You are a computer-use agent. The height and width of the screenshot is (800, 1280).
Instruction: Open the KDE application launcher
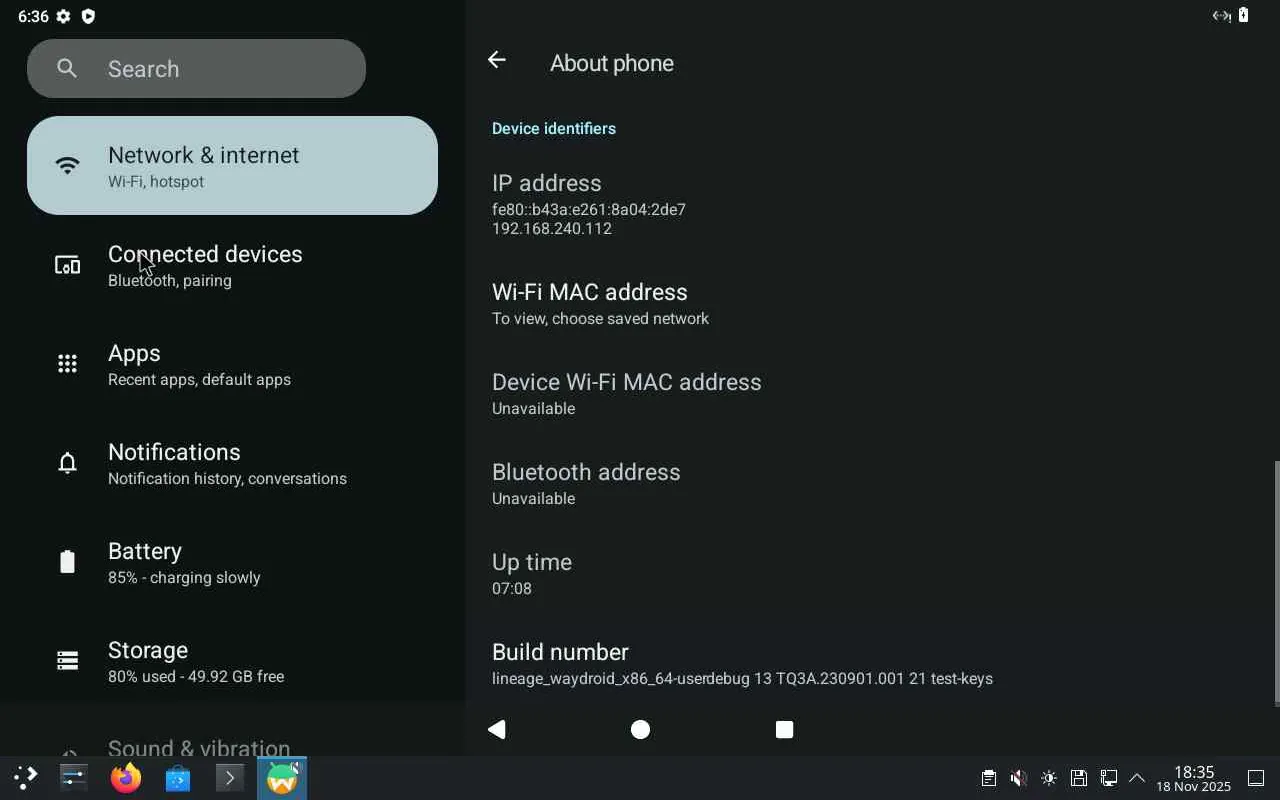25,778
